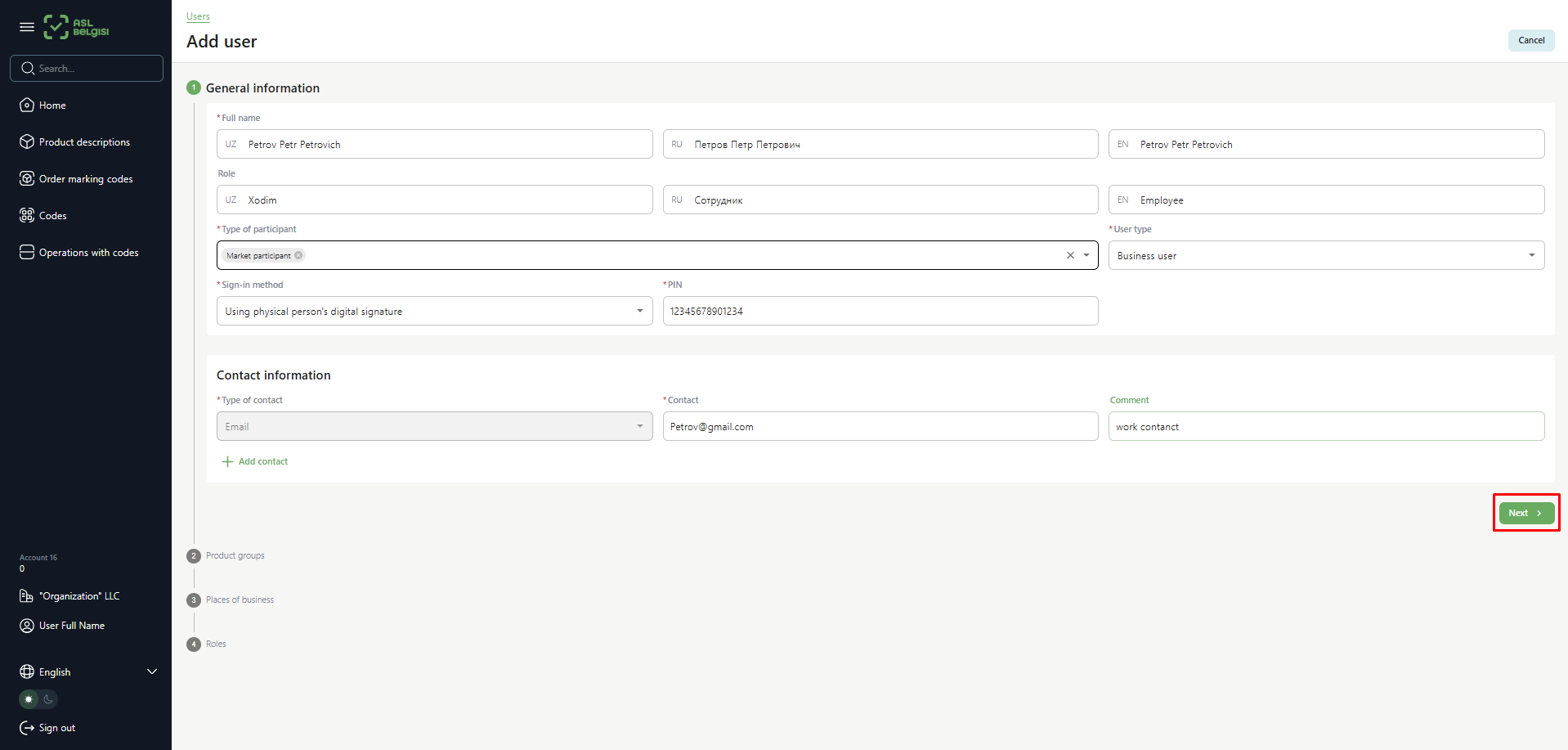The image size is (1568, 750).
Task: Select the light theme sun toggle
Action: point(29,699)
